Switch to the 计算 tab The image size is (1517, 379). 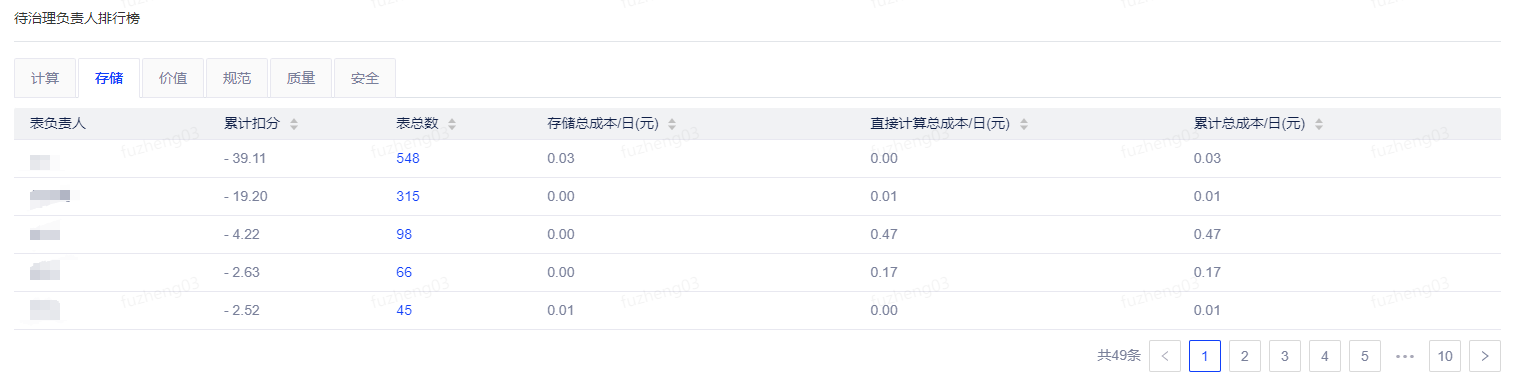click(45, 78)
